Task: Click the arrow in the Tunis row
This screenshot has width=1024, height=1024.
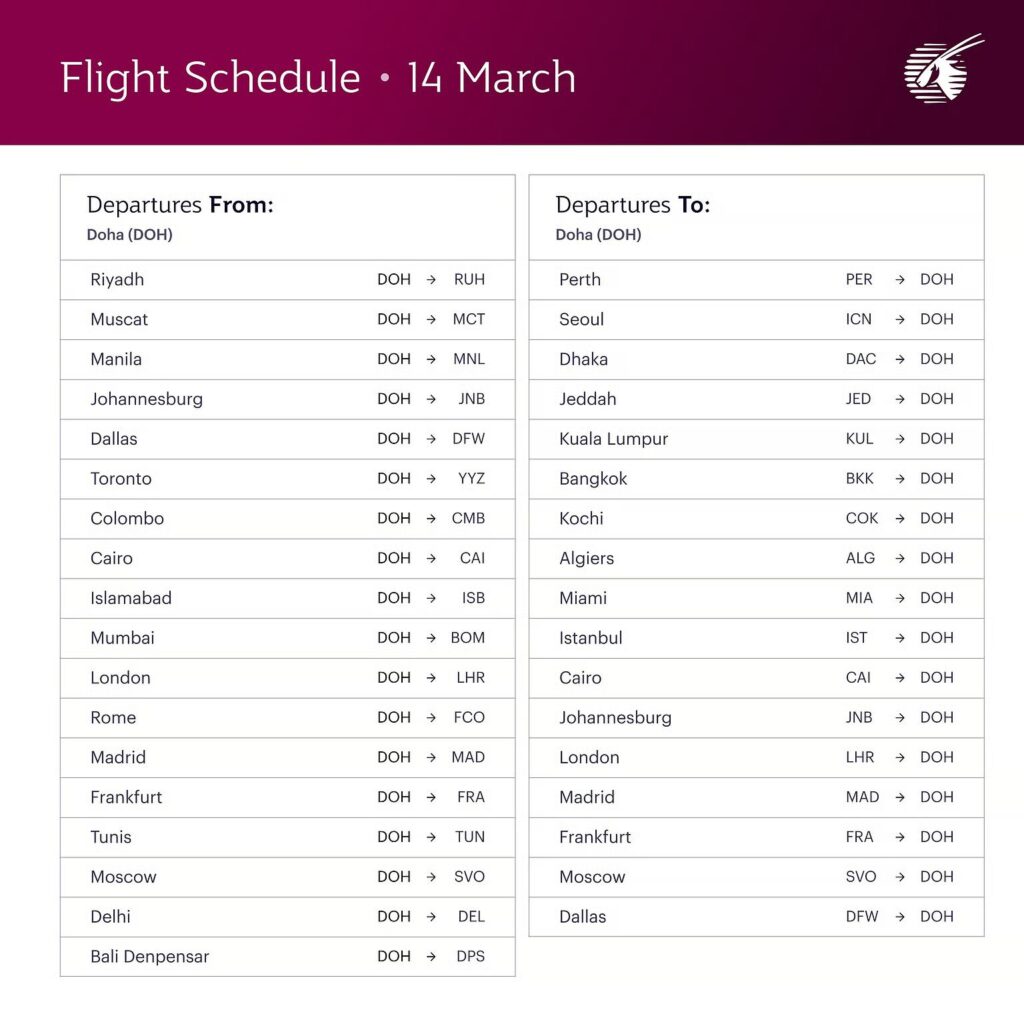Action: pyautogui.click(x=431, y=837)
